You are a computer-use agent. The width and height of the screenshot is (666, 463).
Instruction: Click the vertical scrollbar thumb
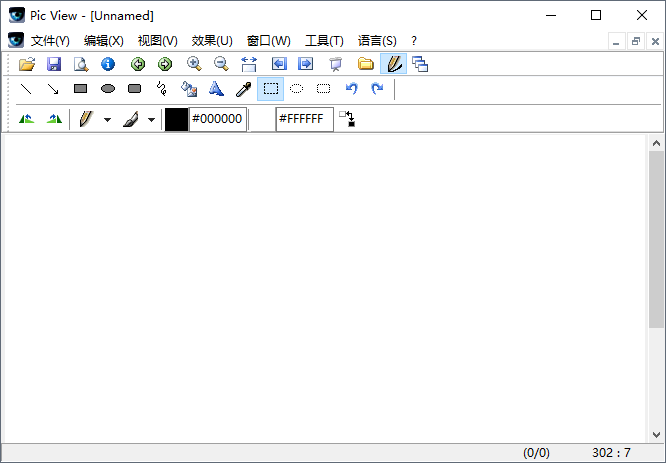(656, 239)
